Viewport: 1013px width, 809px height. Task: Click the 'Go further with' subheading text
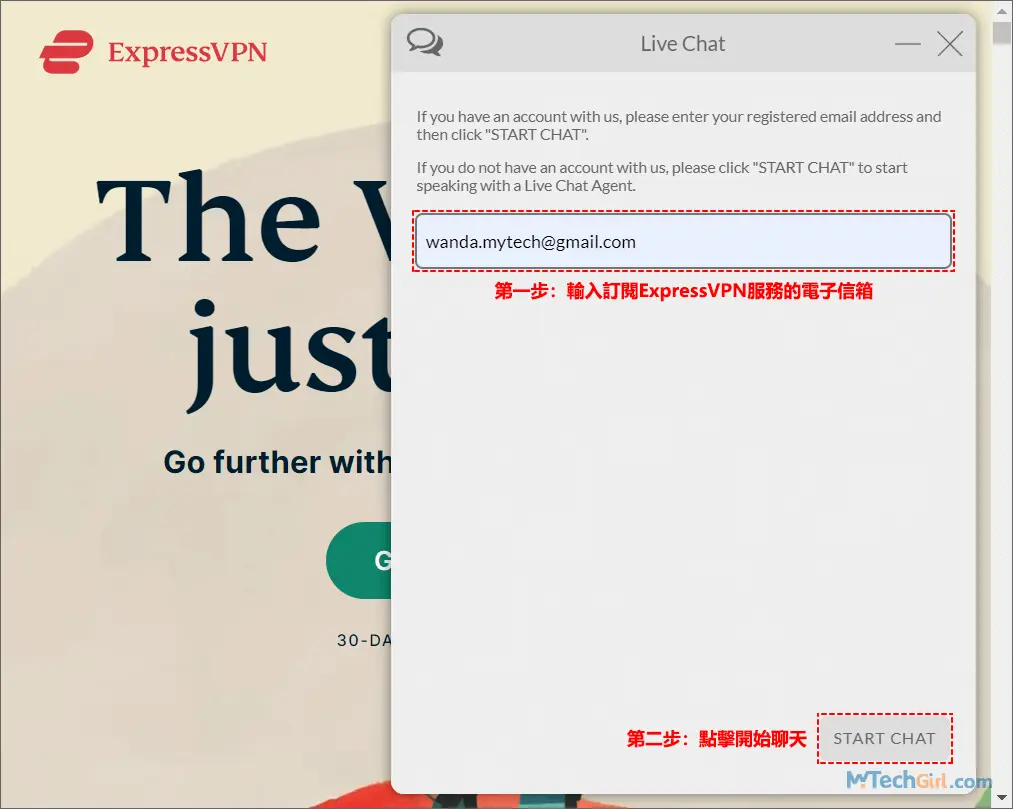pyautogui.click(x=278, y=462)
